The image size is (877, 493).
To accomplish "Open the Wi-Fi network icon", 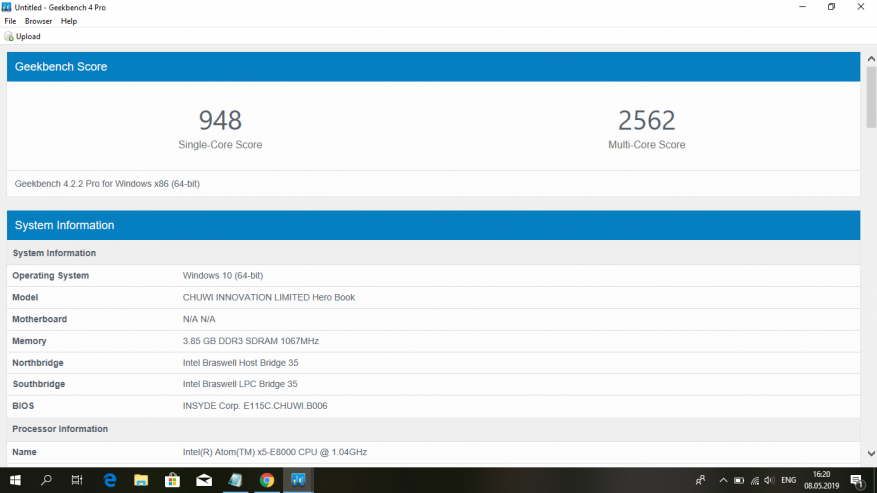I will click(755, 480).
